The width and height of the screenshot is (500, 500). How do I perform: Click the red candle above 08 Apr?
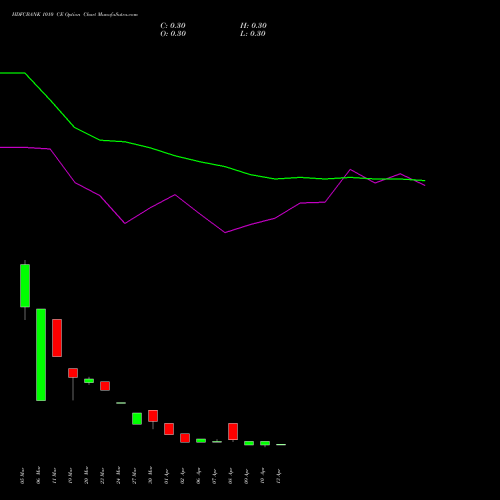pos(233,431)
